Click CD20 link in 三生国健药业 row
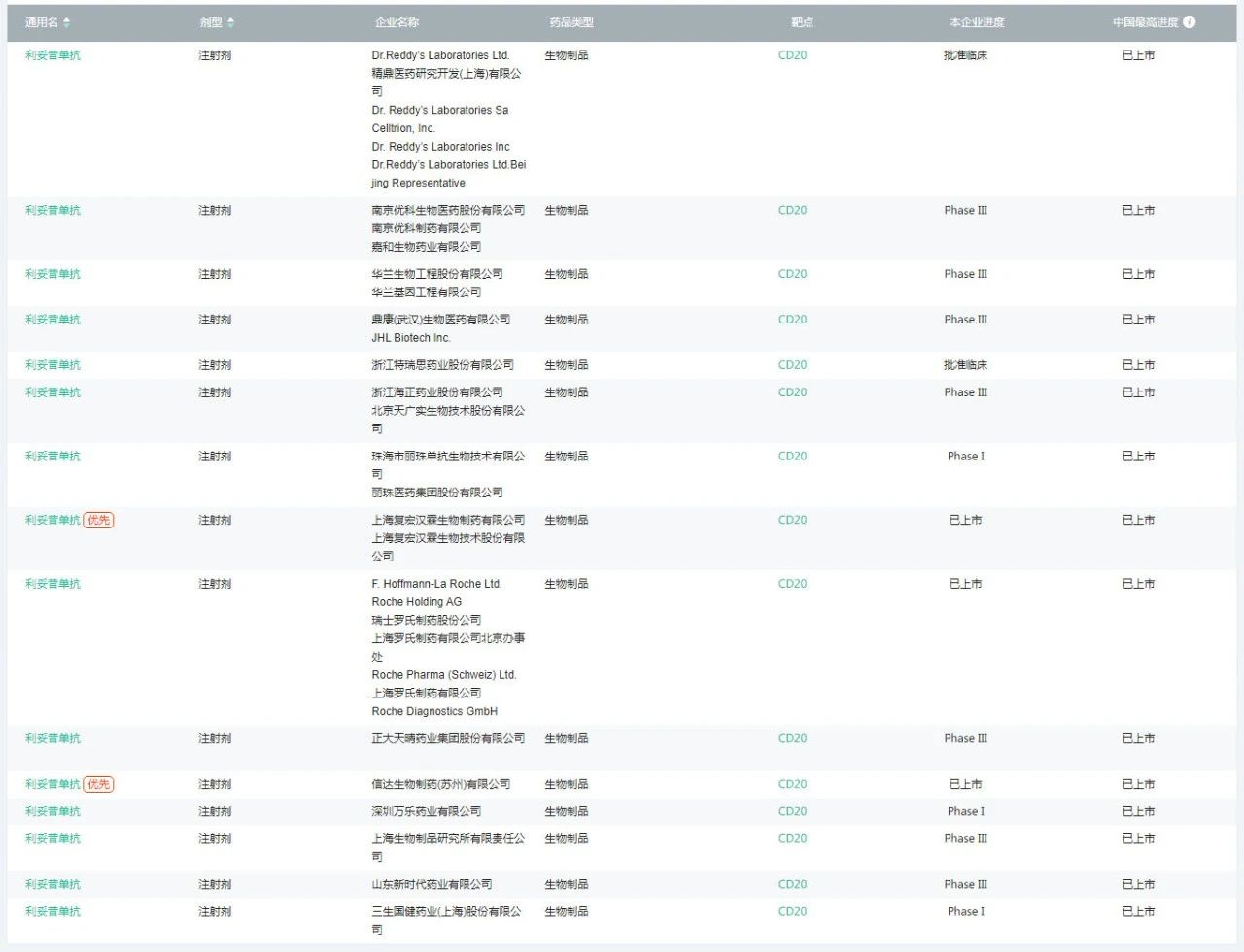The height and width of the screenshot is (952, 1244). click(x=792, y=911)
